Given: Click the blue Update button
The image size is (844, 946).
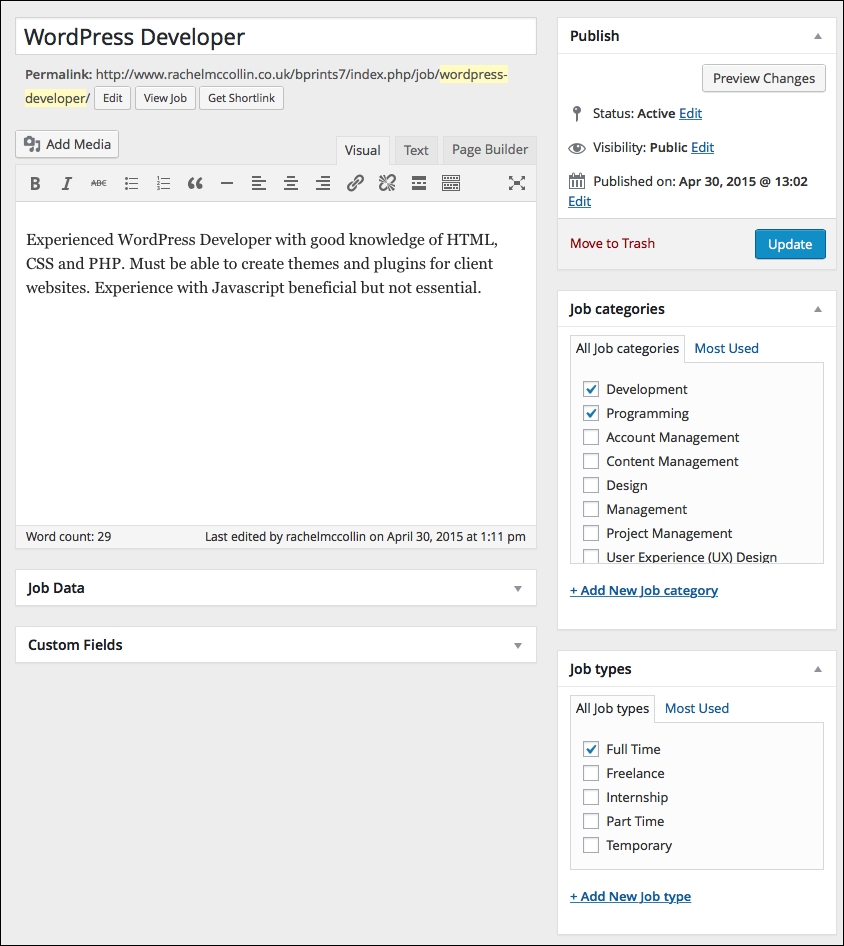Looking at the screenshot, I should tap(790, 244).
